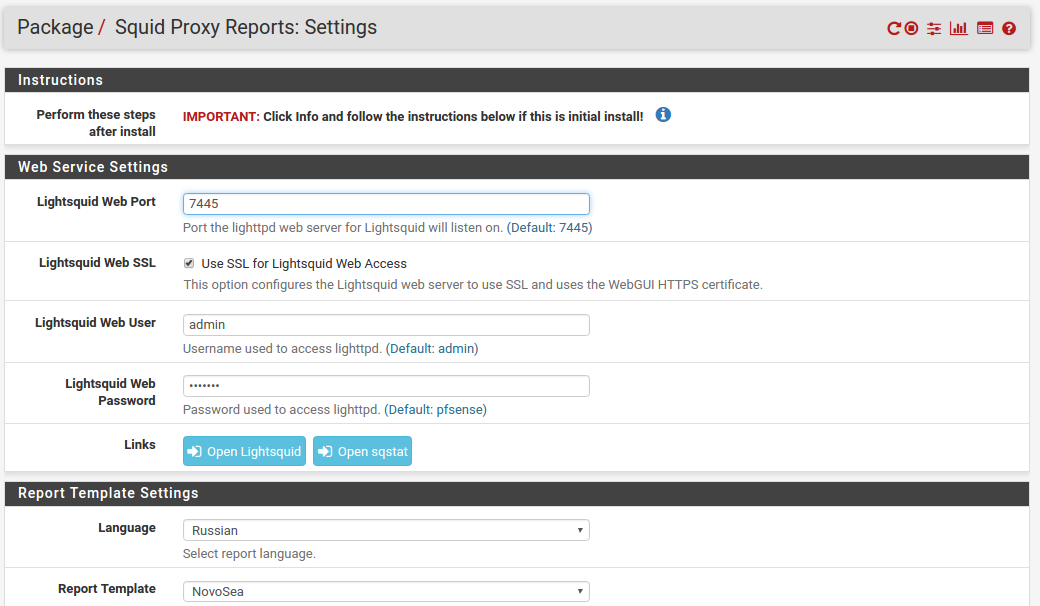Click the Open sqstat button

362,452
